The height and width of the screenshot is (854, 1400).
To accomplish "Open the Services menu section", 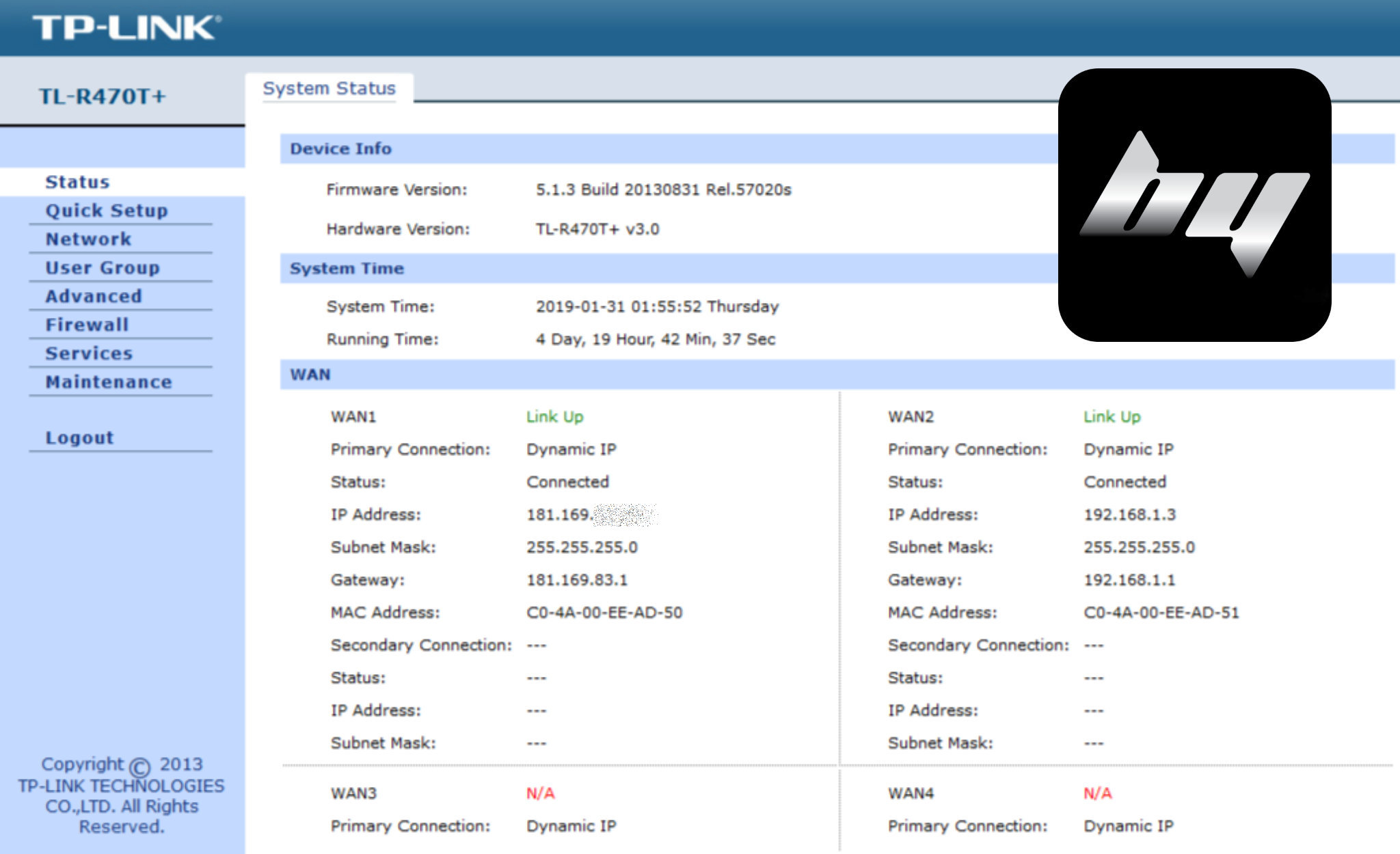I will pyautogui.click(x=89, y=353).
